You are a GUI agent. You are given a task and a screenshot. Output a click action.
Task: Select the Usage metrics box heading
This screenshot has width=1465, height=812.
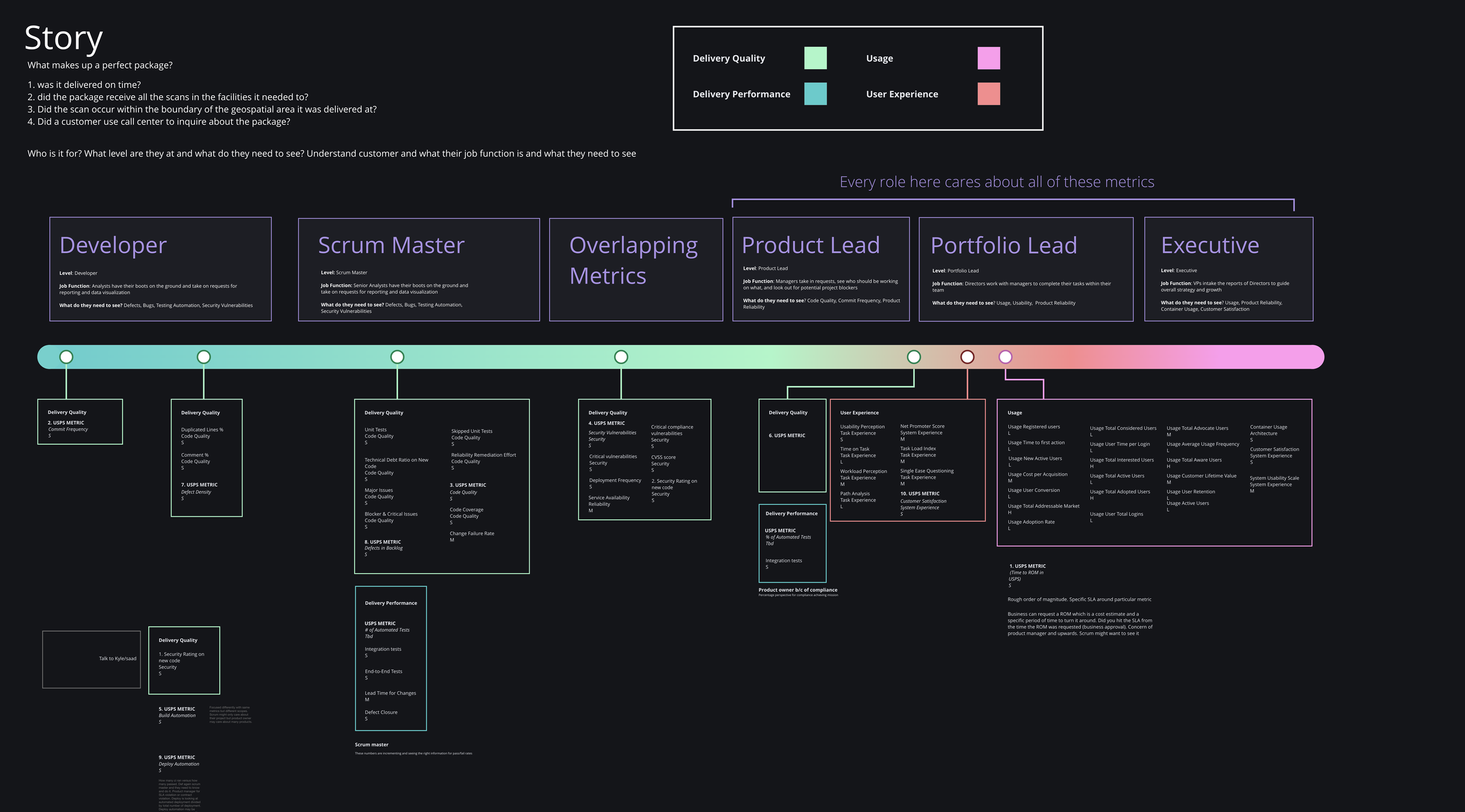(x=1014, y=413)
